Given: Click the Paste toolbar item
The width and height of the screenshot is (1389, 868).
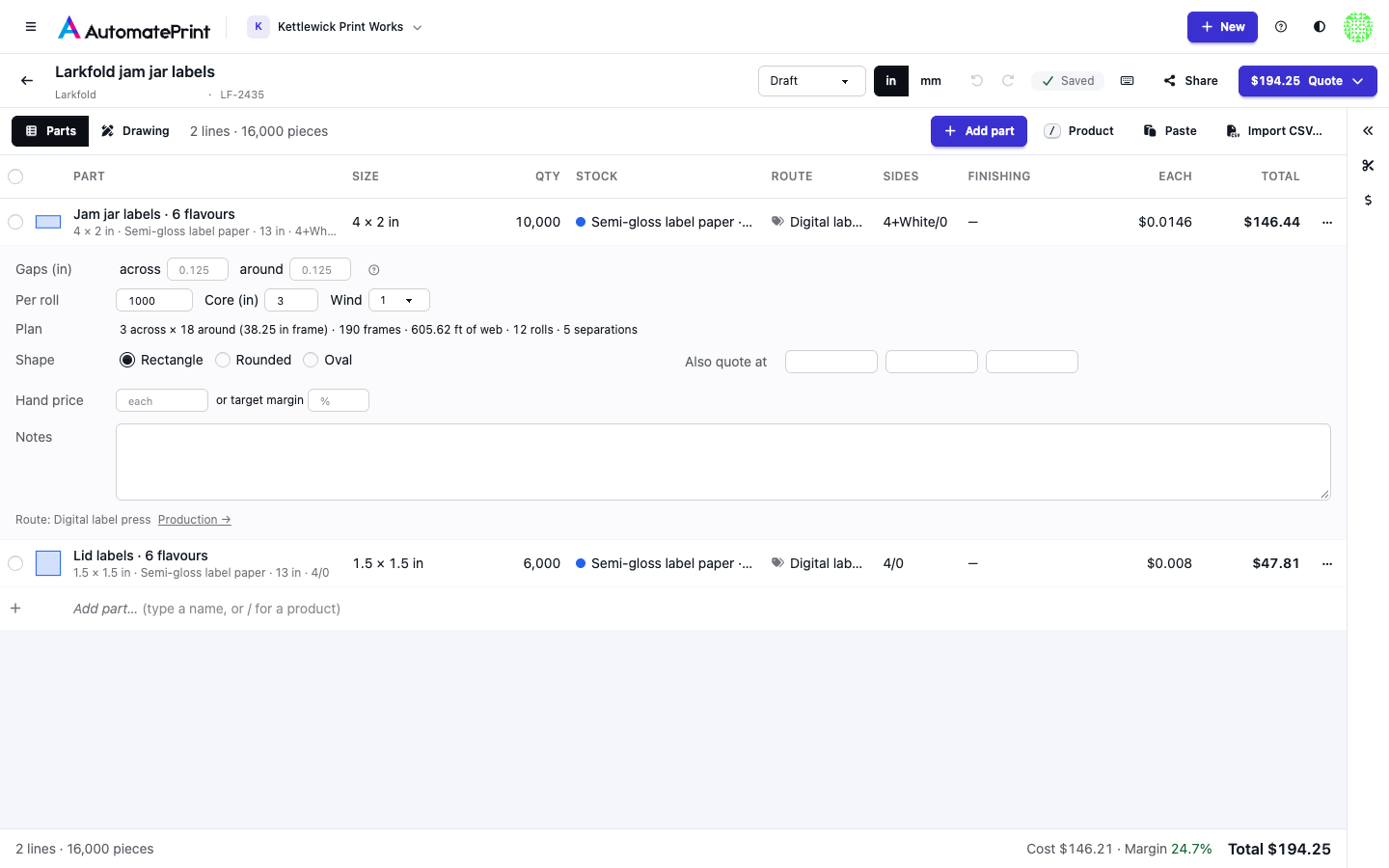Looking at the screenshot, I should [x=1170, y=131].
